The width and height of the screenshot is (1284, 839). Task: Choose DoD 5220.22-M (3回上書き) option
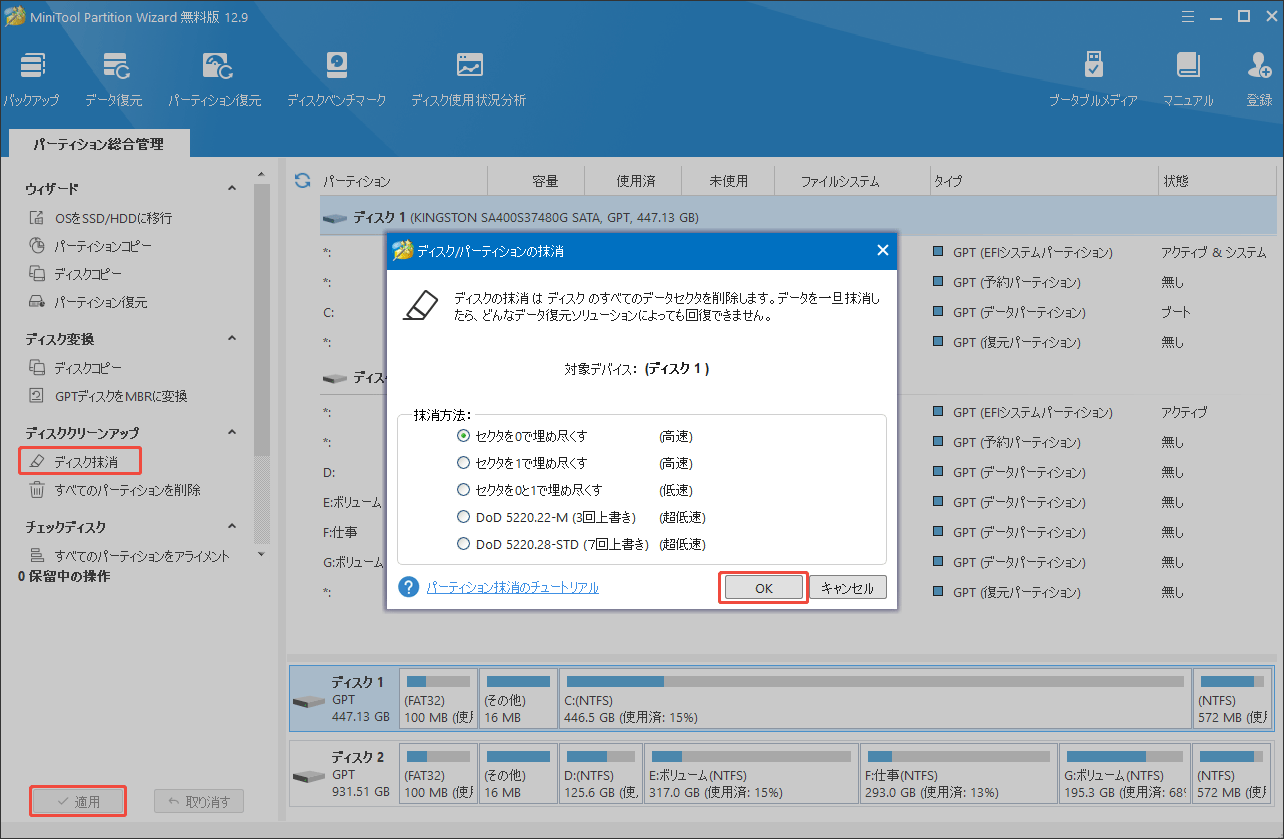click(463, 517)
